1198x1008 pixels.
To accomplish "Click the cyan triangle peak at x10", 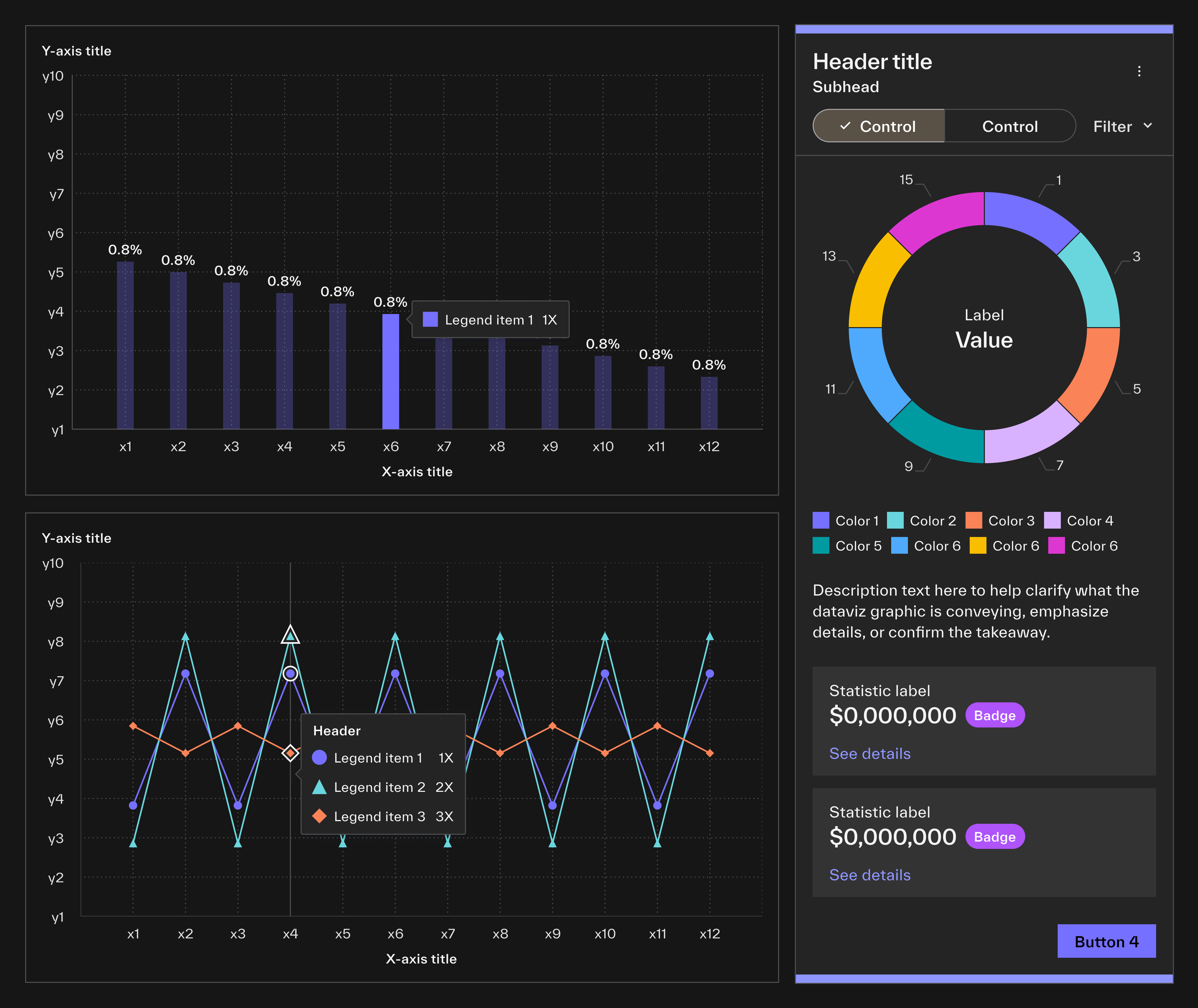I will point(605,636).
